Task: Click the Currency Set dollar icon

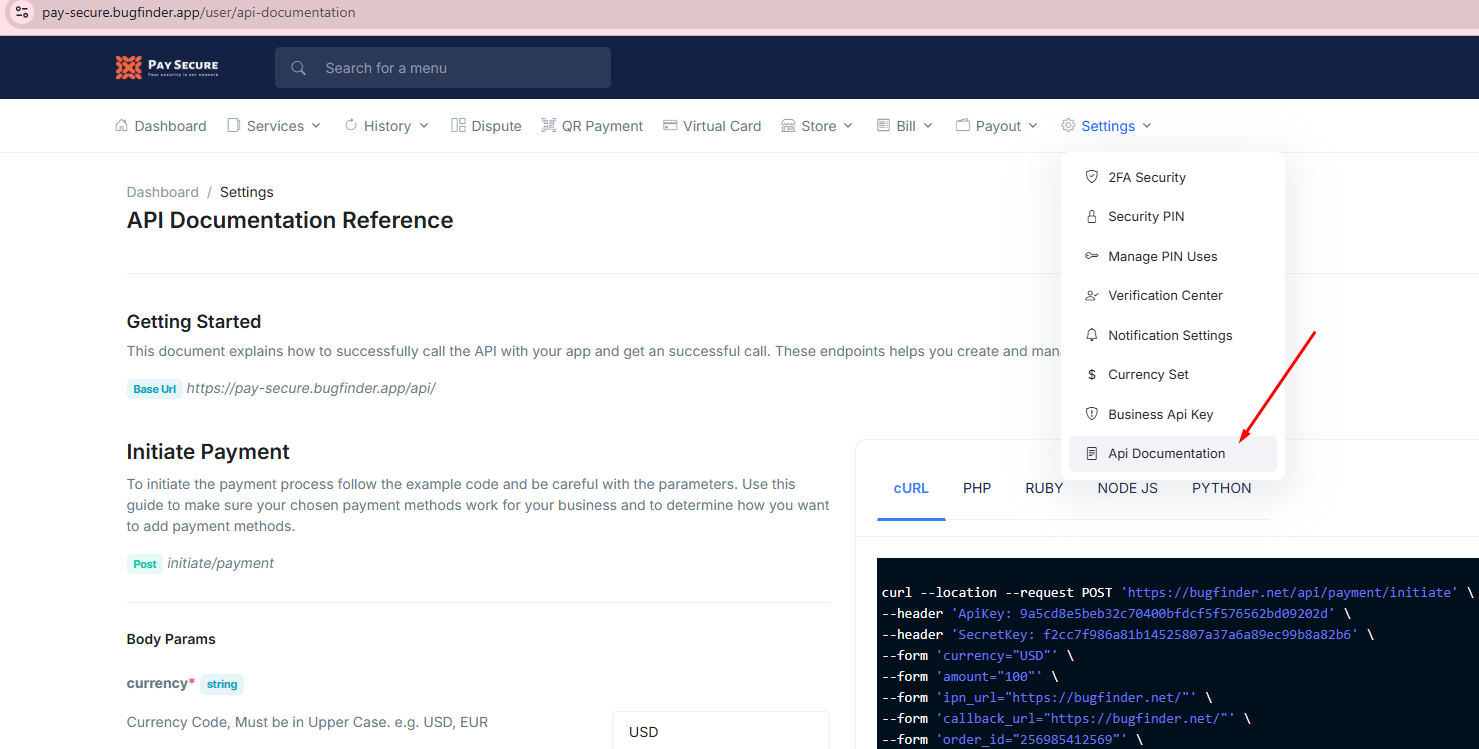Action: (x=1092, y=374)
